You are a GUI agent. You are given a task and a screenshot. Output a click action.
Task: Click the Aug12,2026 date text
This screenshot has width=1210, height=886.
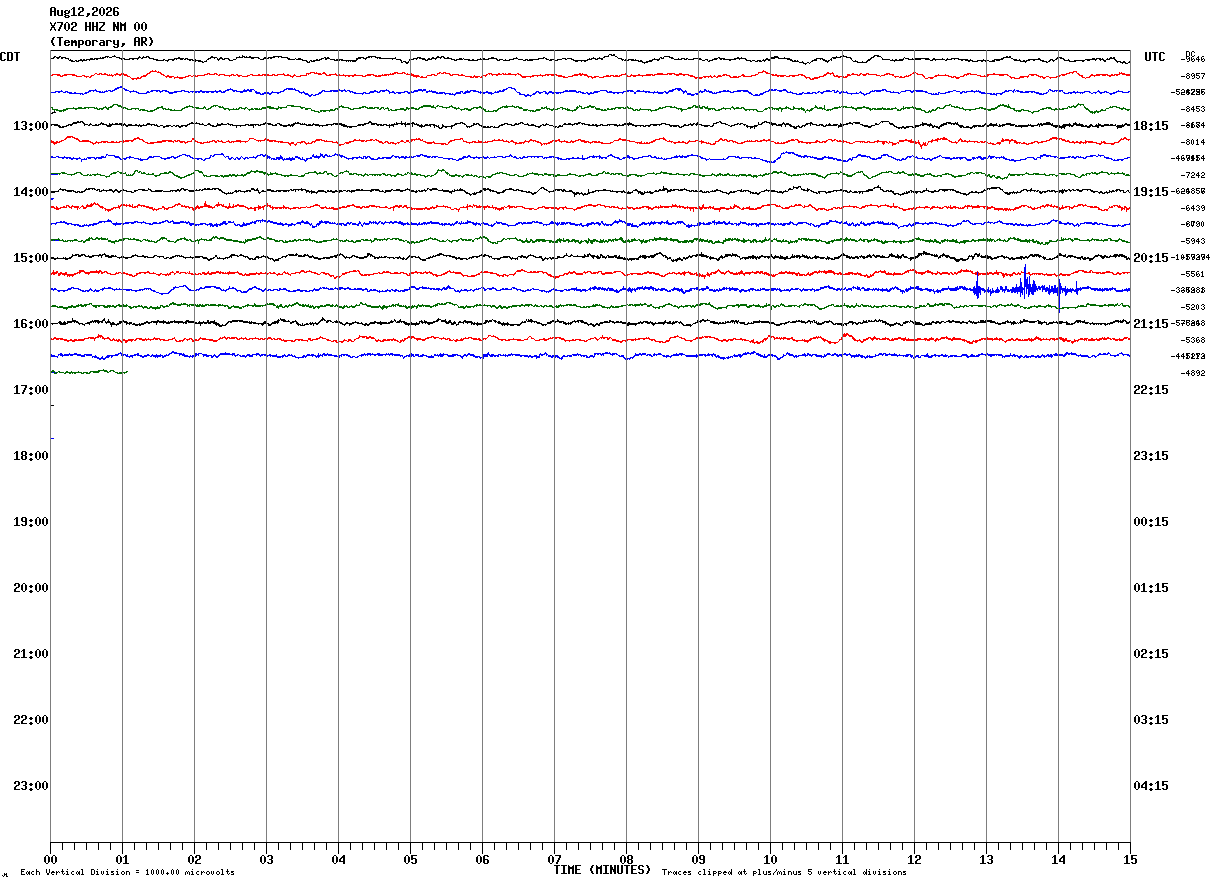click(84, 12)
